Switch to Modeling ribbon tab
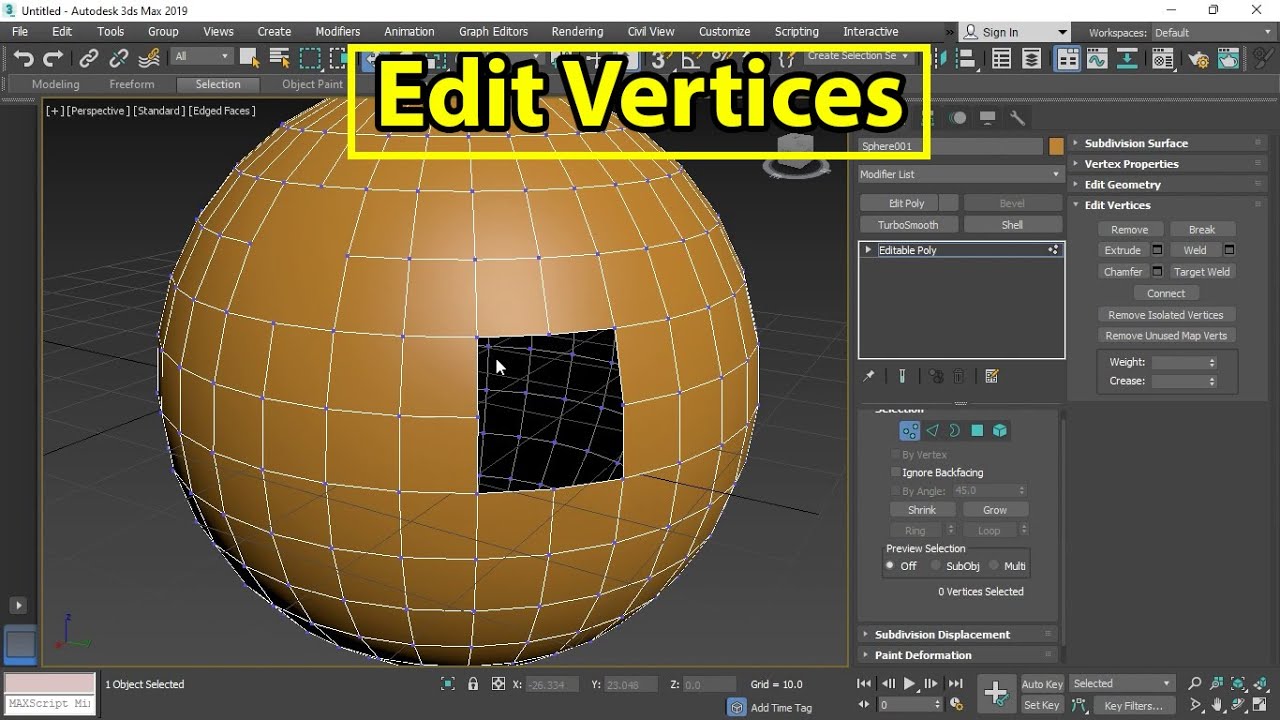The width and height of the screenshot is (1280, 720). [x=55, y=84]
